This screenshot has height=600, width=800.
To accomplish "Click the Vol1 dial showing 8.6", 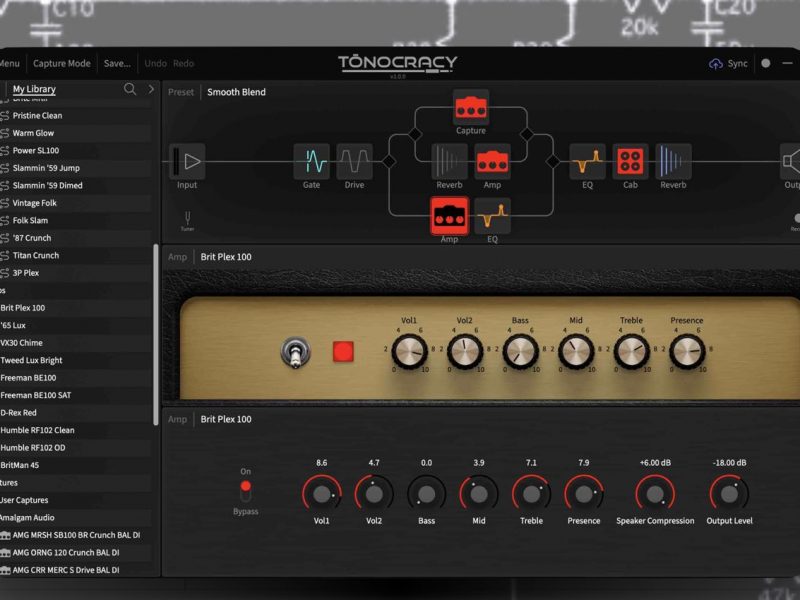I will pos(322,493).
